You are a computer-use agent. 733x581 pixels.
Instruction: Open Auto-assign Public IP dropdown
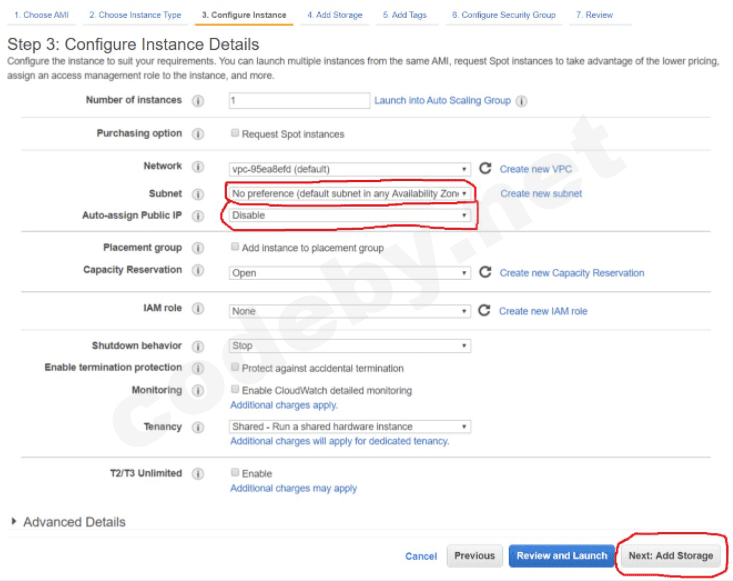pos(350,215)
